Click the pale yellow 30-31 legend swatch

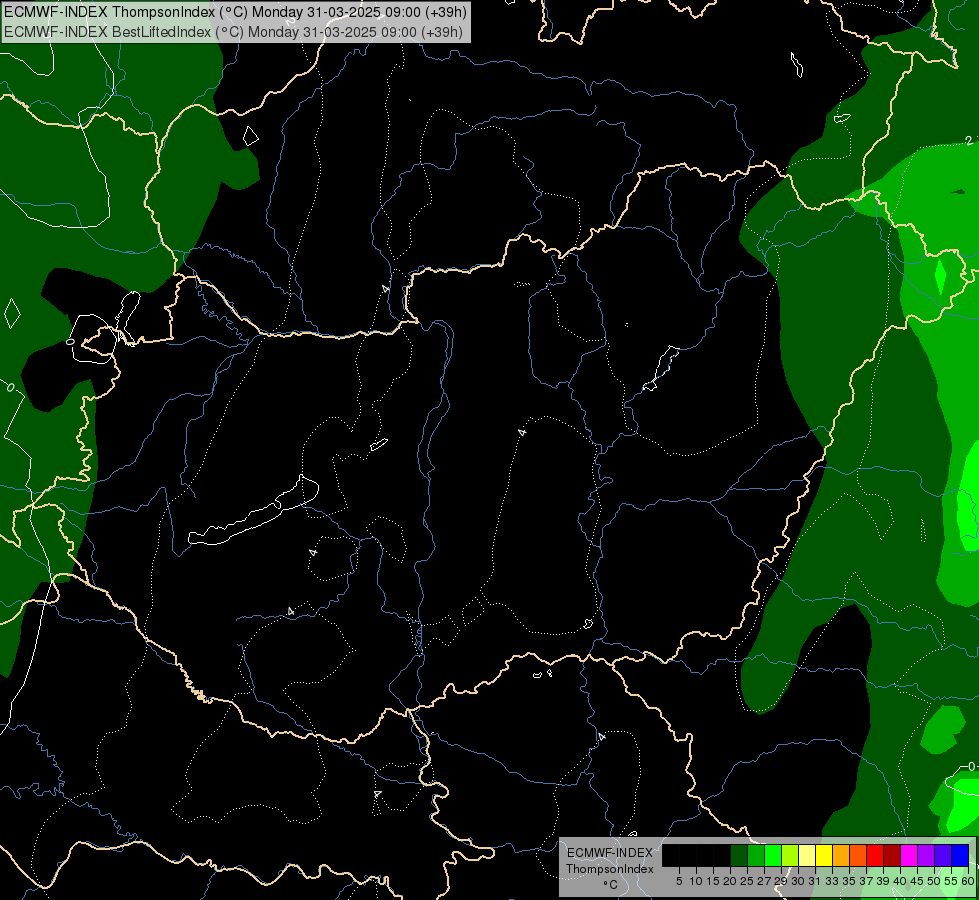(x=807, y=855)
